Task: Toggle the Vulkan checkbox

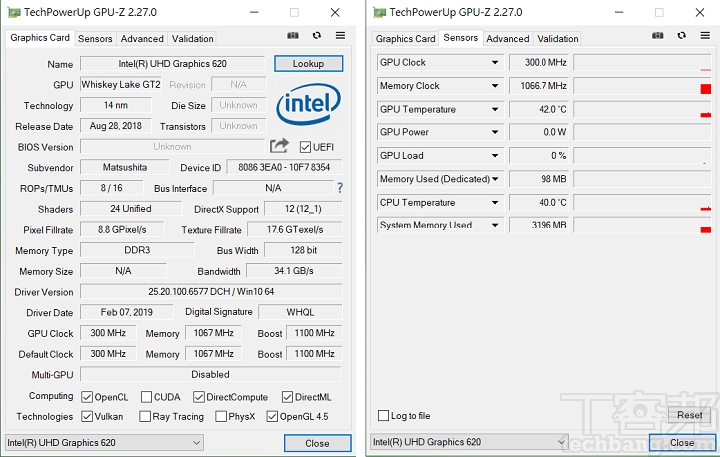Action: point(87,417)
